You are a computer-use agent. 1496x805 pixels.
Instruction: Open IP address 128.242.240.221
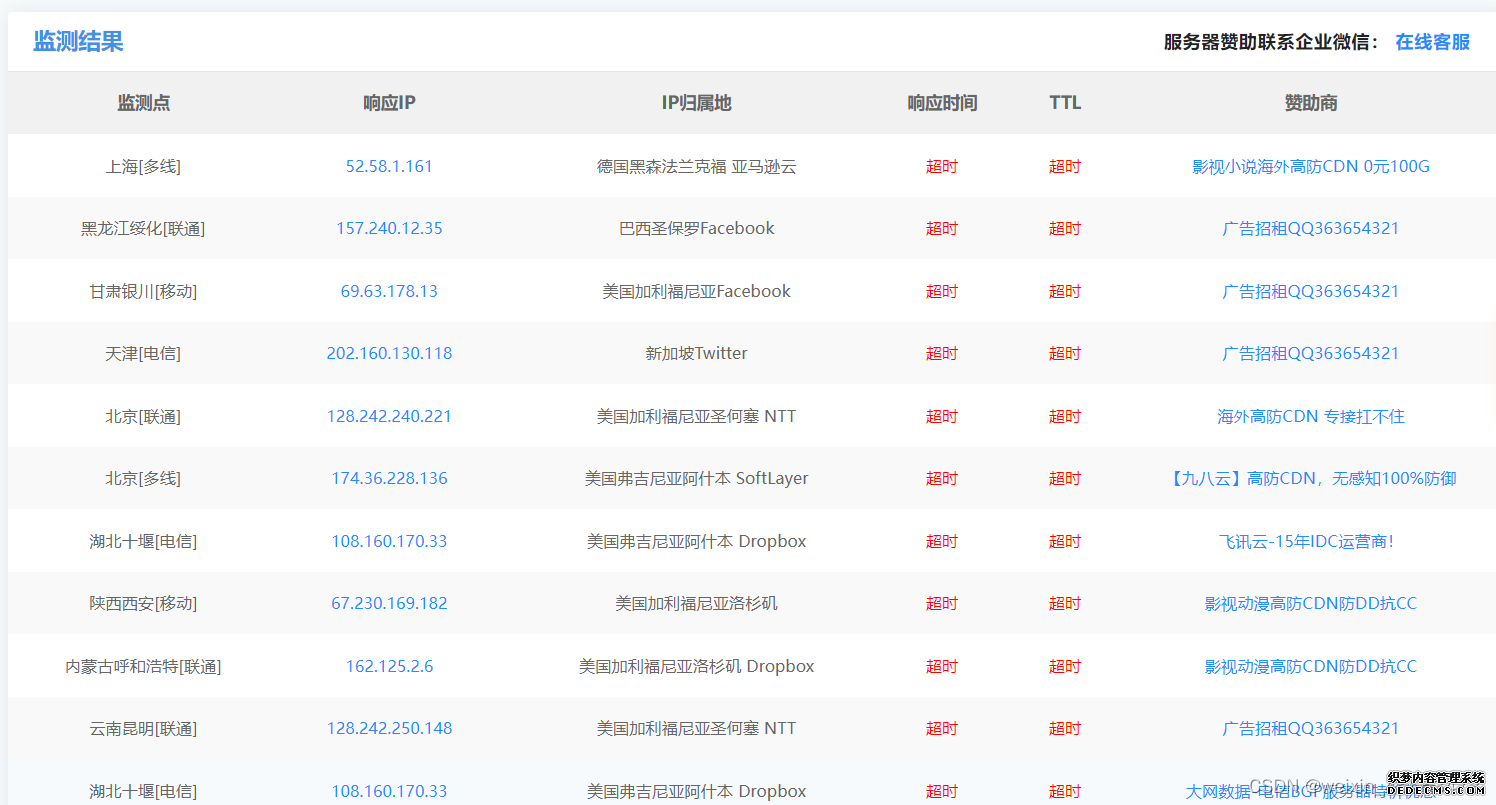tap(389, 416)
